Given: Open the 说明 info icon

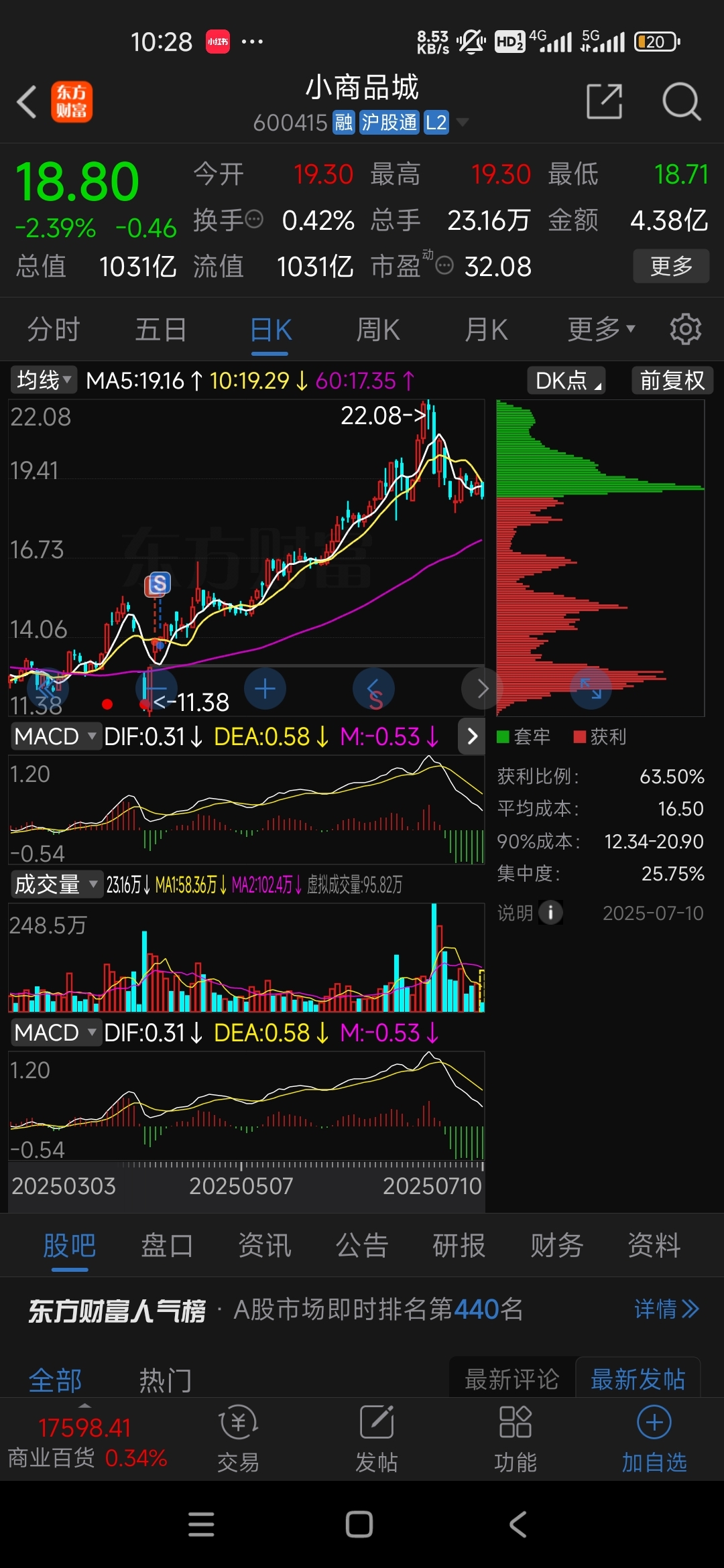Looking at the screenshot, I should pos(551,913).
